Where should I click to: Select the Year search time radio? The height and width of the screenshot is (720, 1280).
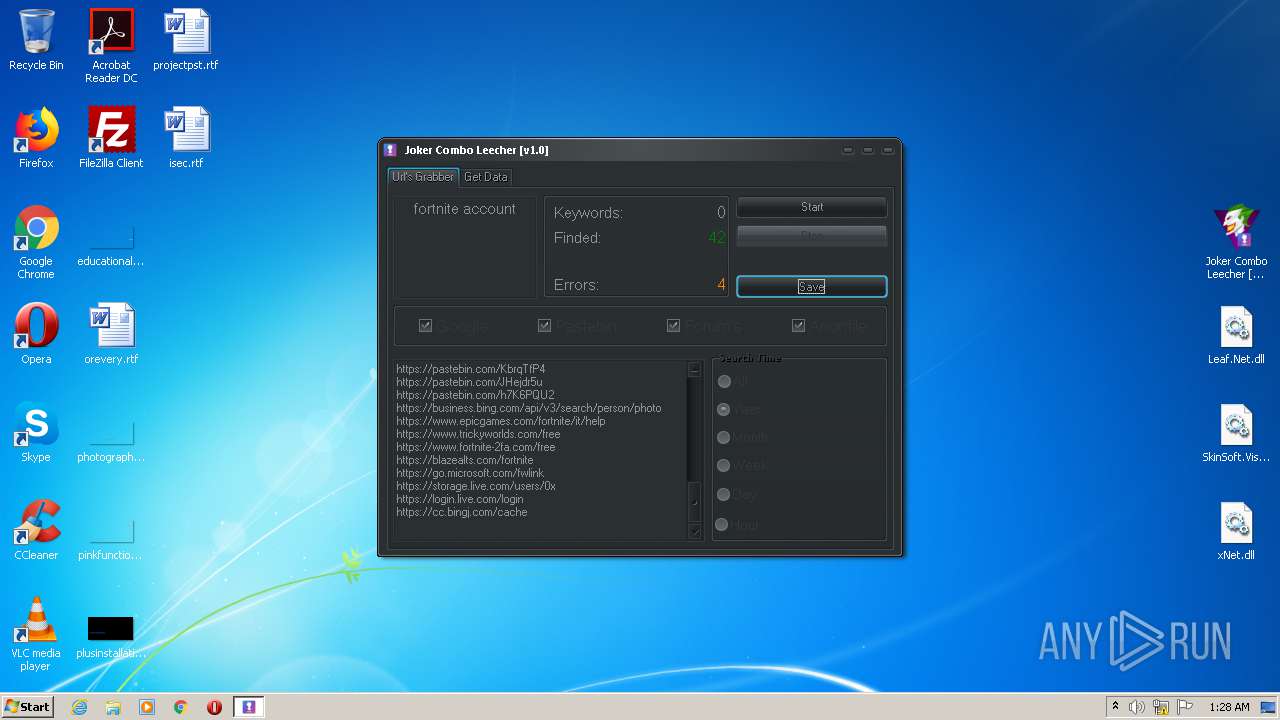point(724,409)
